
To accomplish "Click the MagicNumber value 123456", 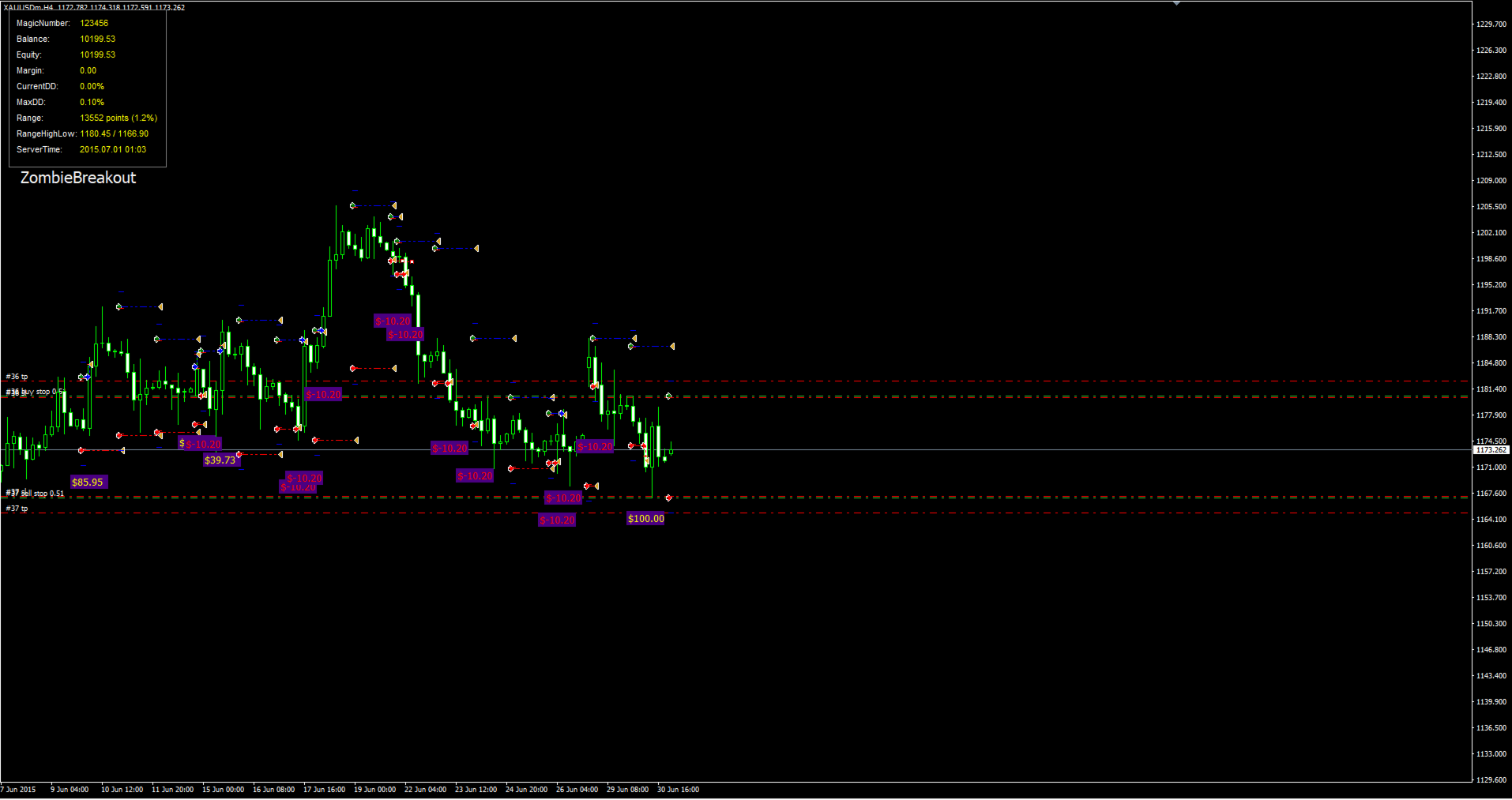I will [x=94, y=23].
